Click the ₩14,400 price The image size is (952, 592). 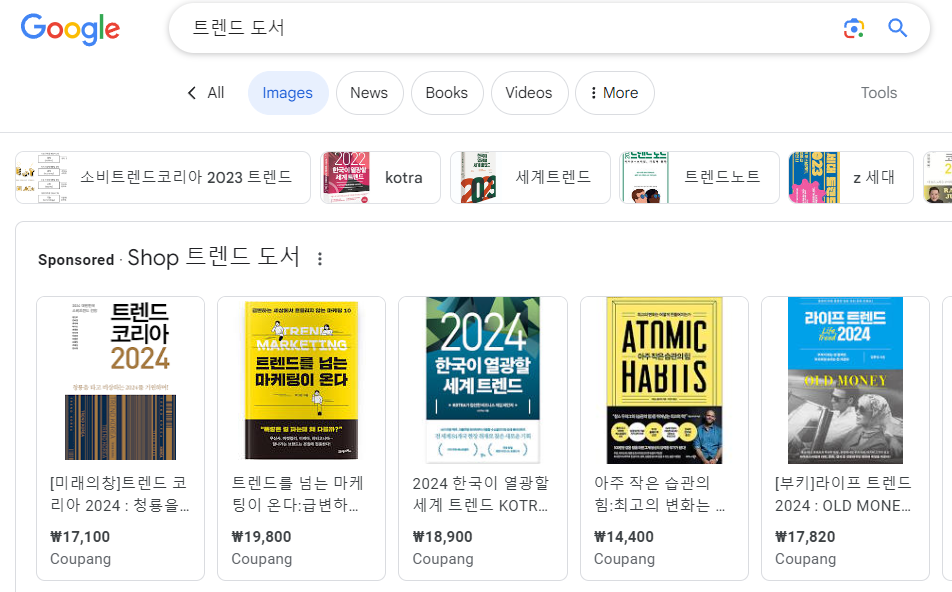[x=624, y=537]
